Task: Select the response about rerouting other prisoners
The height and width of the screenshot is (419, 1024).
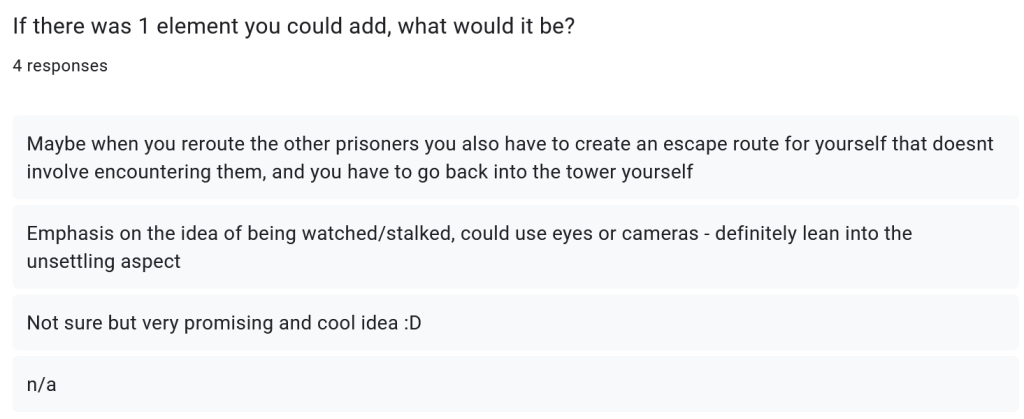Action: [515, 157]
